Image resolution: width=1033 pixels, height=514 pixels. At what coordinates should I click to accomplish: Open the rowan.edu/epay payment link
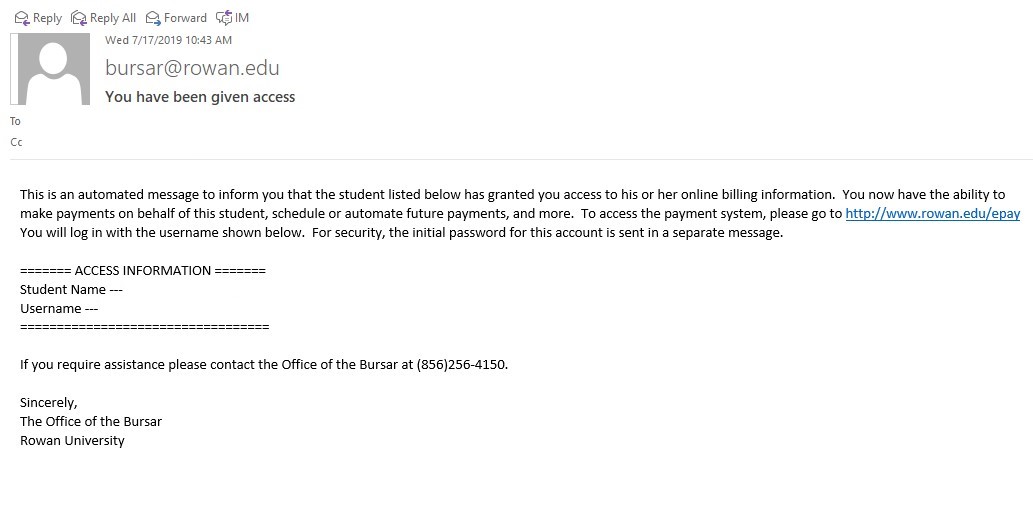tap(932, 214)
